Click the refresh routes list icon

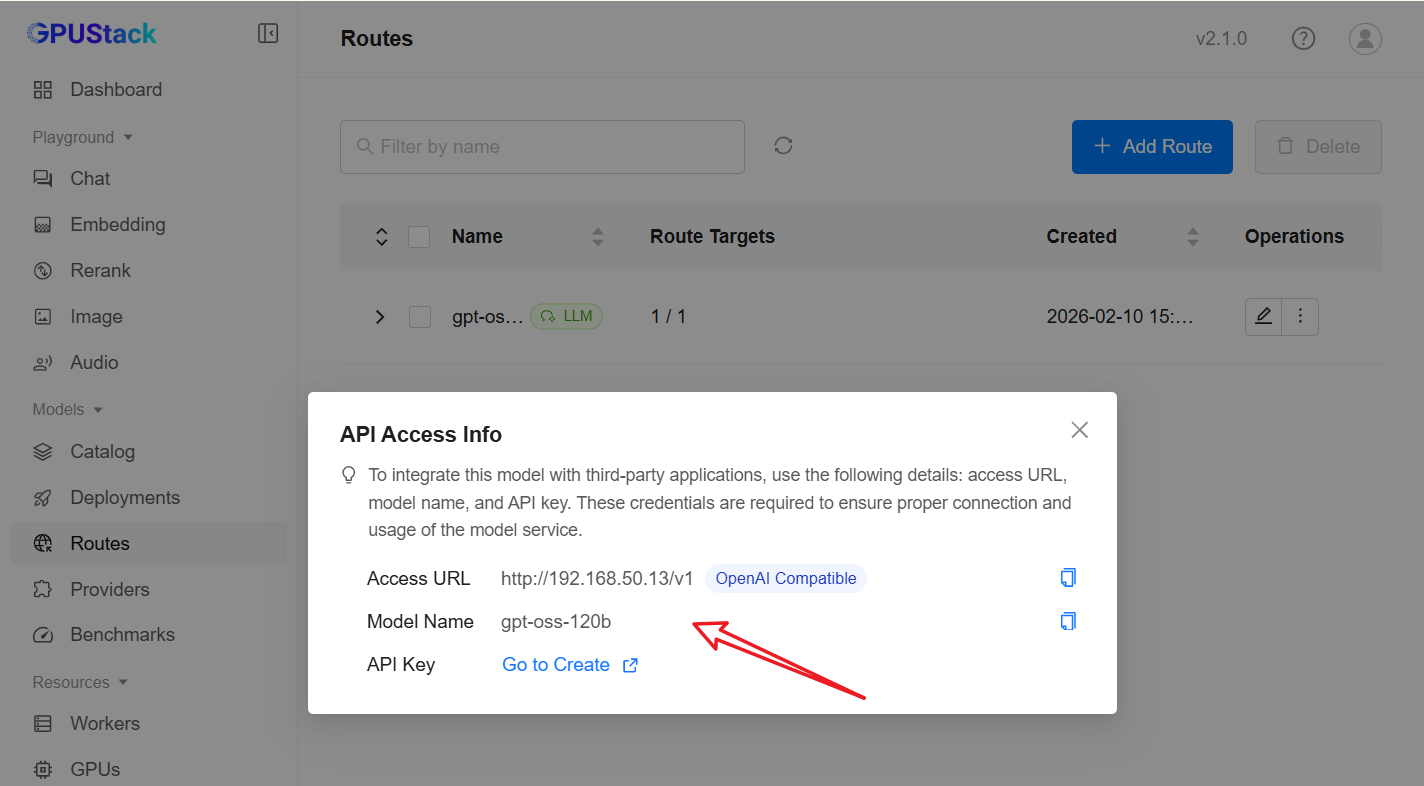click(783, 146)
